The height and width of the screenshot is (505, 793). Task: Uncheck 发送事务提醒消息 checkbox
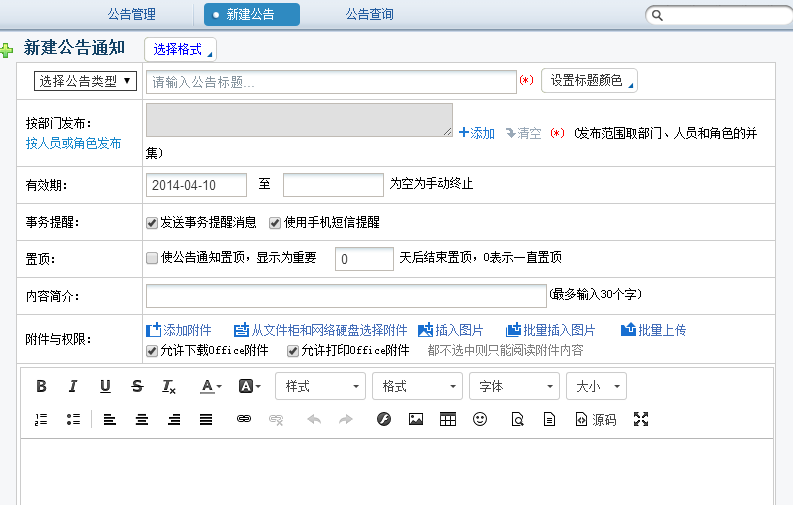point(152,222)
